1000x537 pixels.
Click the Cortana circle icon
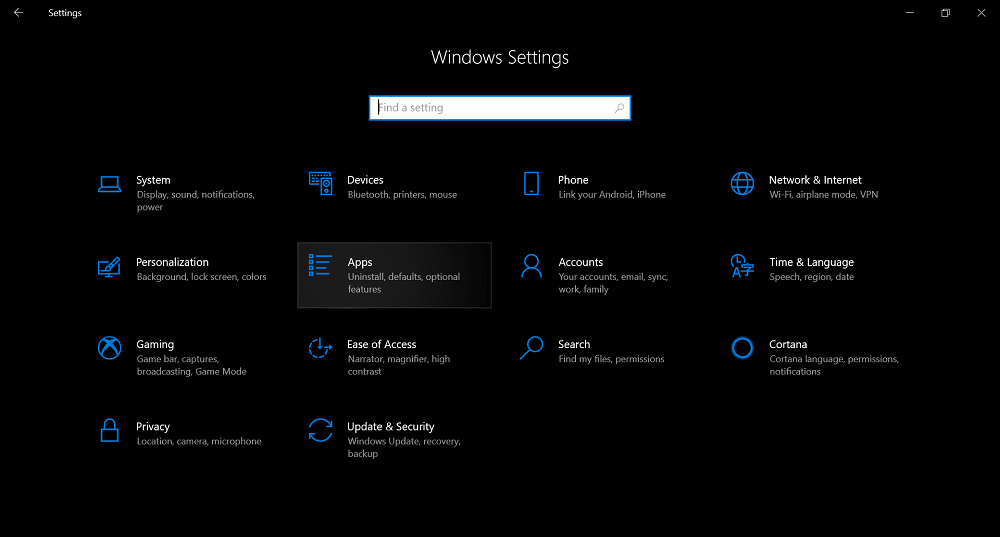coord(742,348)
